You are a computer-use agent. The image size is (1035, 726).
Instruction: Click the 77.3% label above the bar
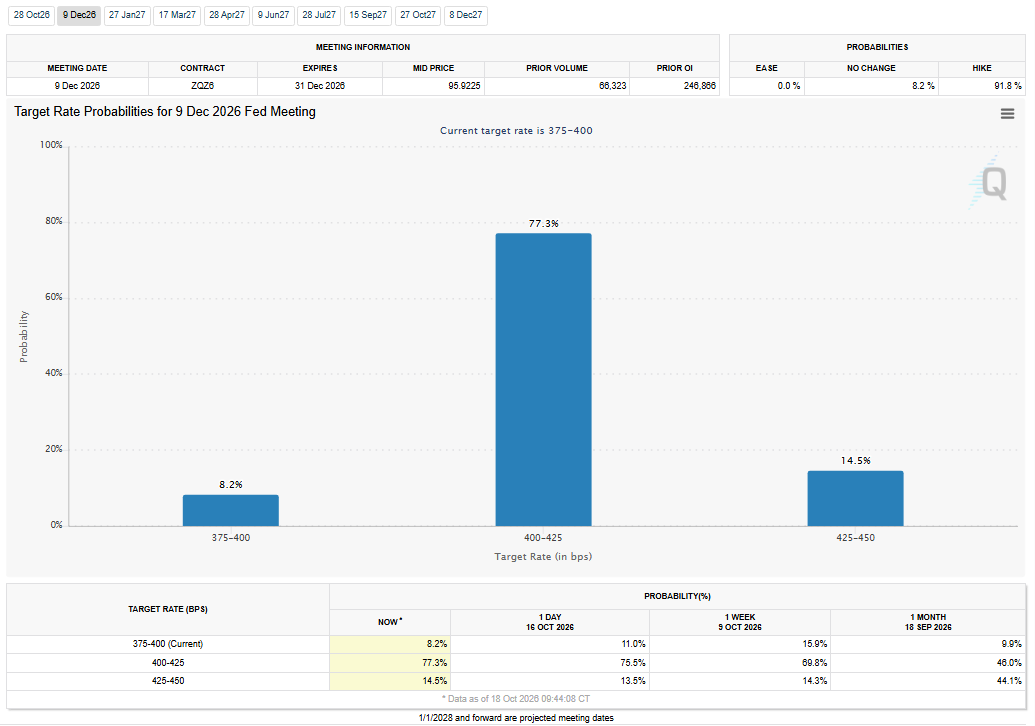pyautogui.click(x=543, y=224)
